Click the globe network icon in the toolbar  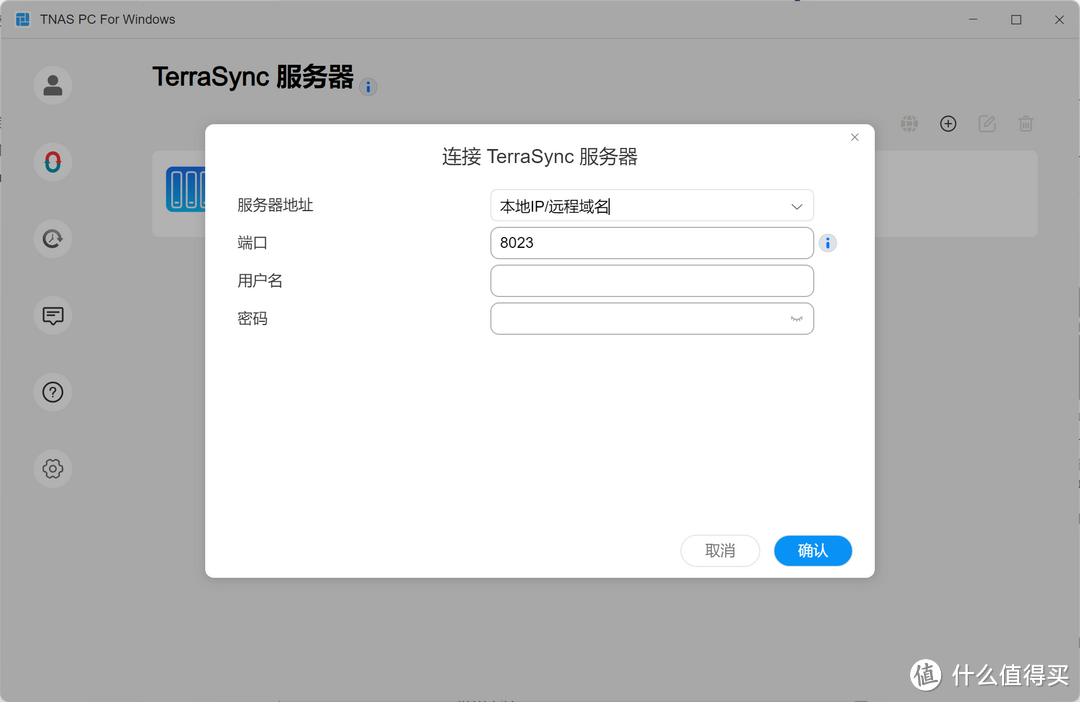tap(909, 123)
